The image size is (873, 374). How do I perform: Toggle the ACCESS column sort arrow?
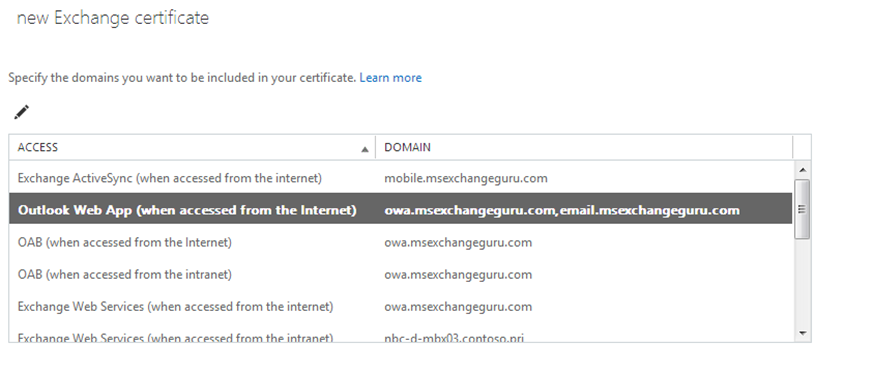point(365,149)
